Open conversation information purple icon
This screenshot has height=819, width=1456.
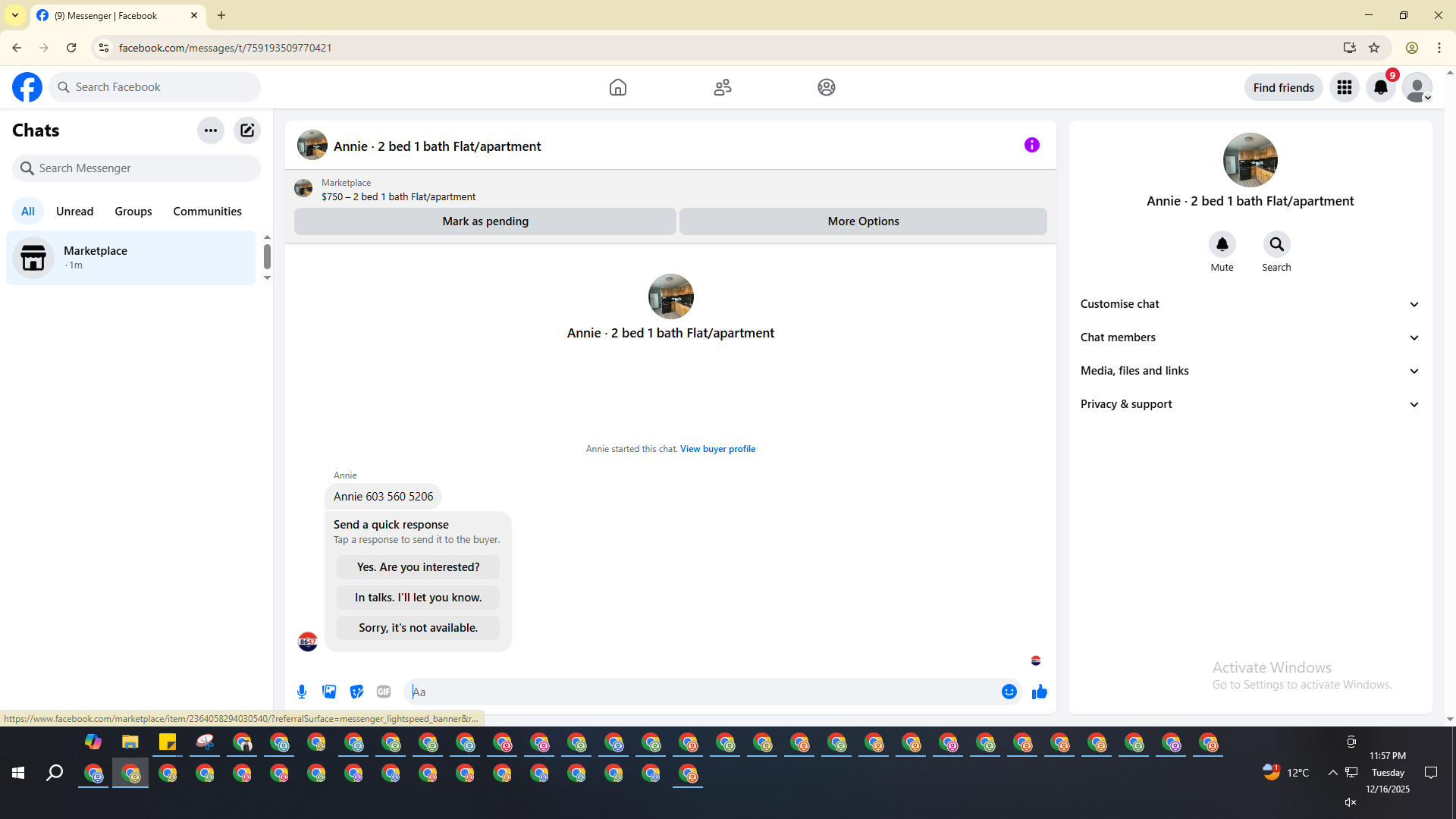coord(1032,145)
